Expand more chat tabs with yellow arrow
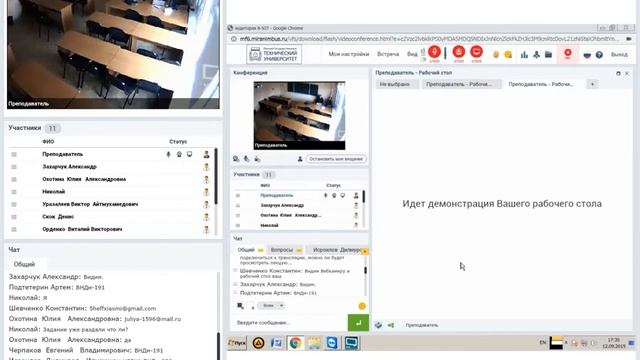 [x=365, y=251]
